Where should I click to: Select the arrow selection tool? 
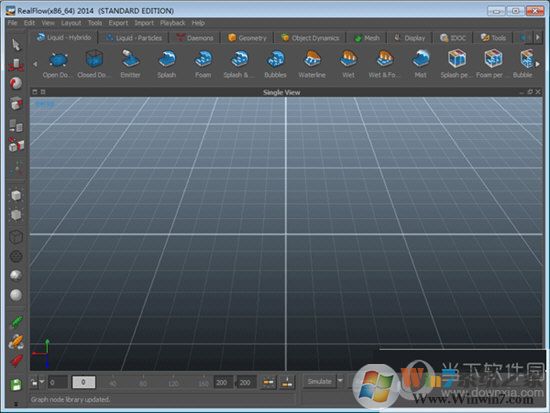[x=16, y=45]
